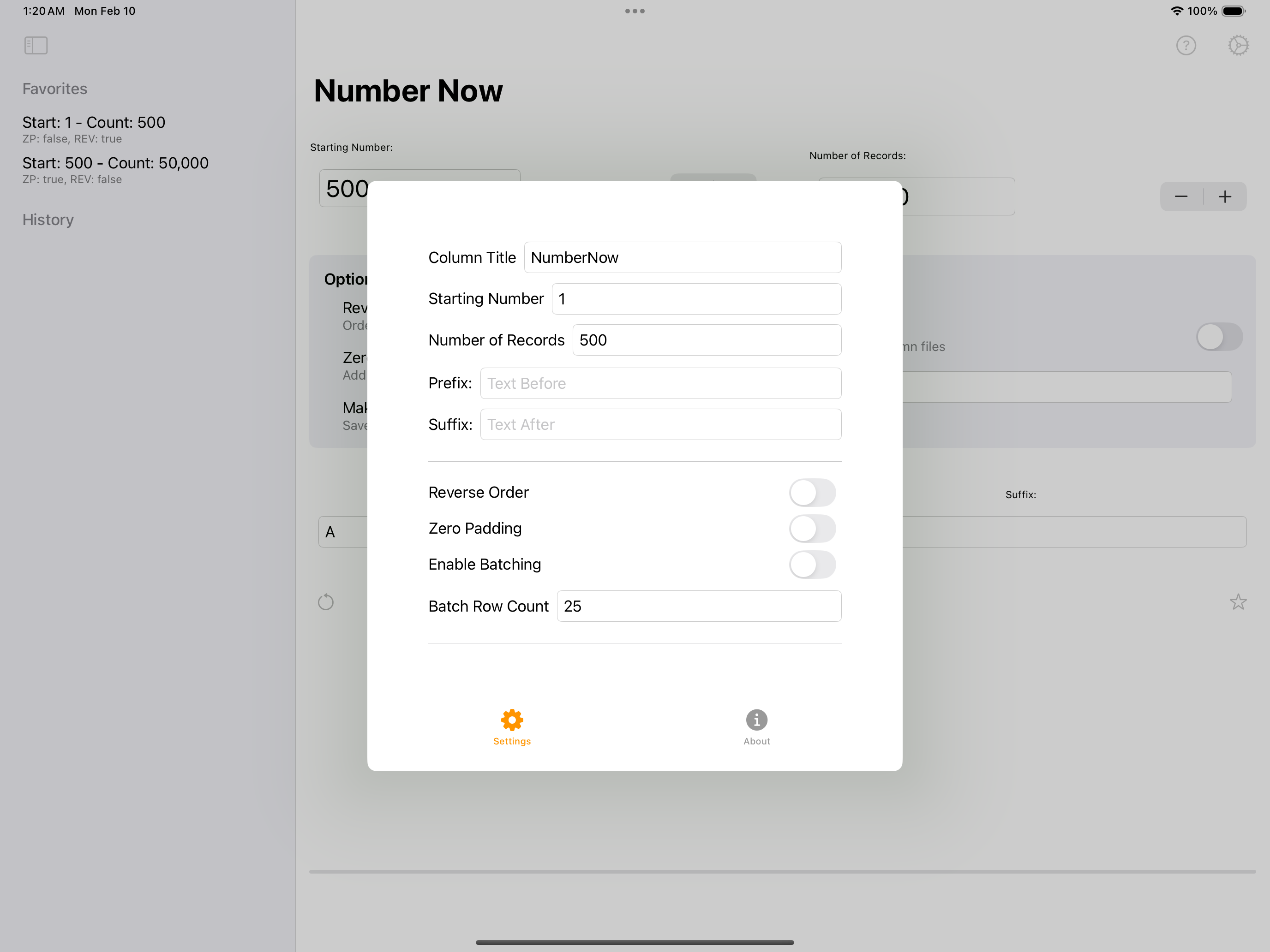
Task: Increase records with plus stepper button
Action: (1225, 197)
